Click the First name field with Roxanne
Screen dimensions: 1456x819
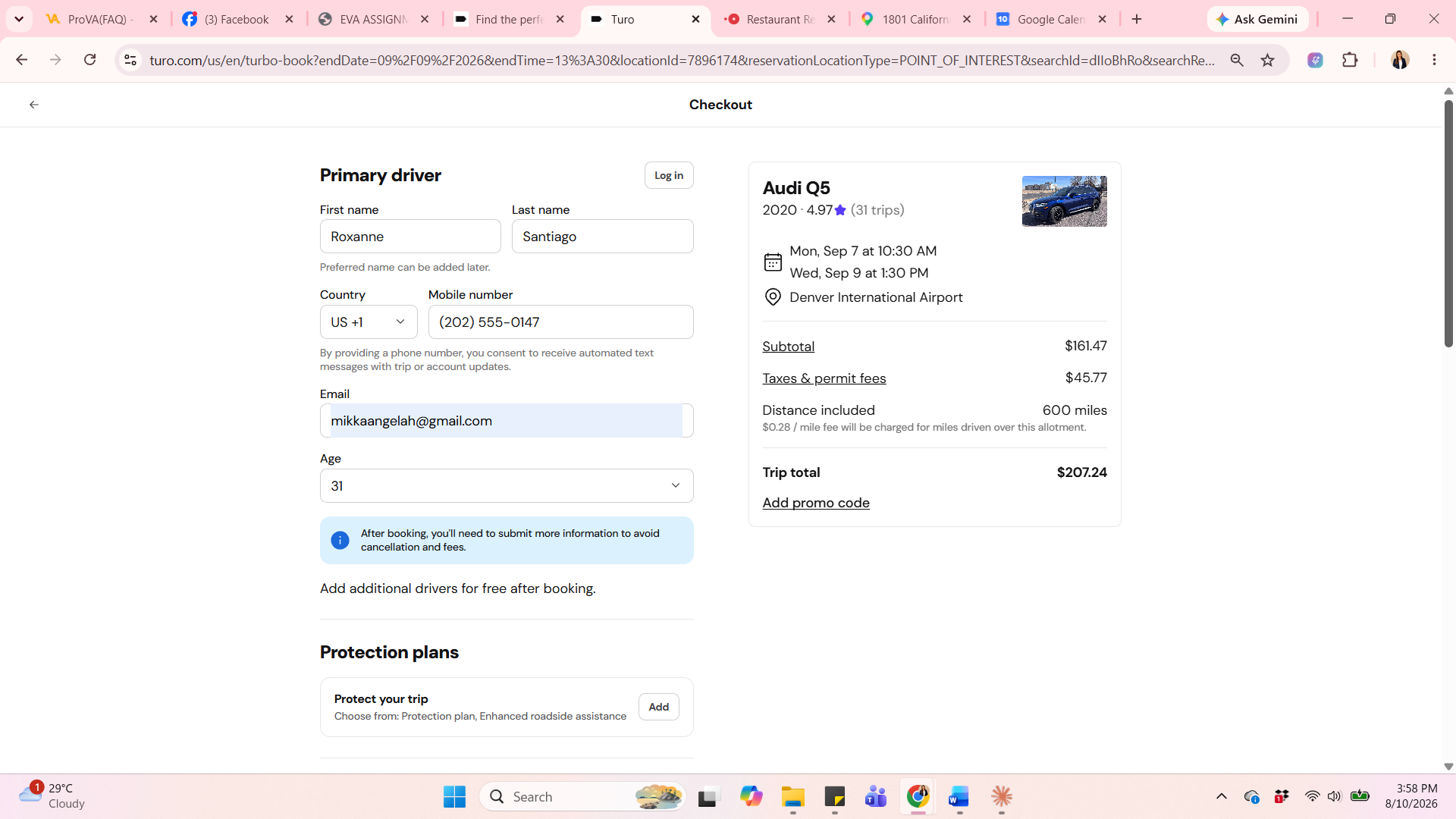tap(410, 237)
